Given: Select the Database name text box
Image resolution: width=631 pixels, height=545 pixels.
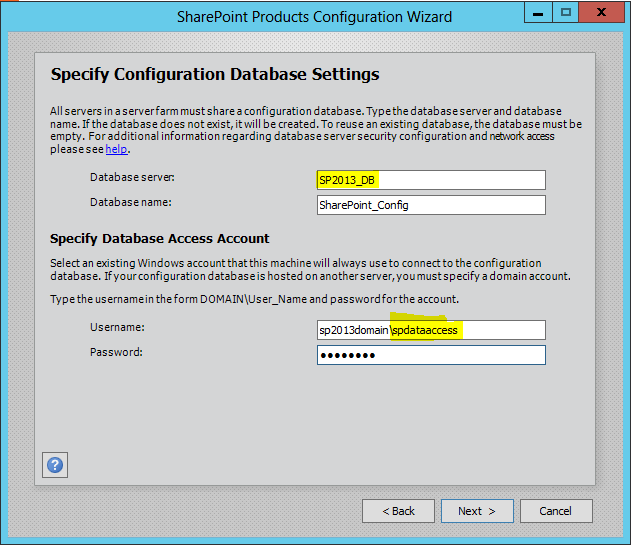Looking at the screenshot, I should pos(431,205).
